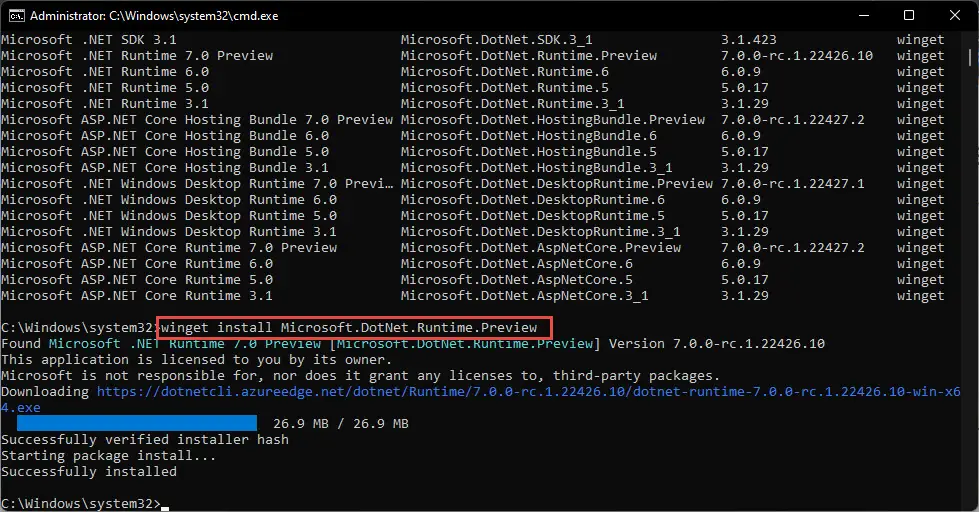Viewport: 979px width, 512px height.
Task: Click the cmd.exe icon in title bar
Action: (x=17, y=16)
